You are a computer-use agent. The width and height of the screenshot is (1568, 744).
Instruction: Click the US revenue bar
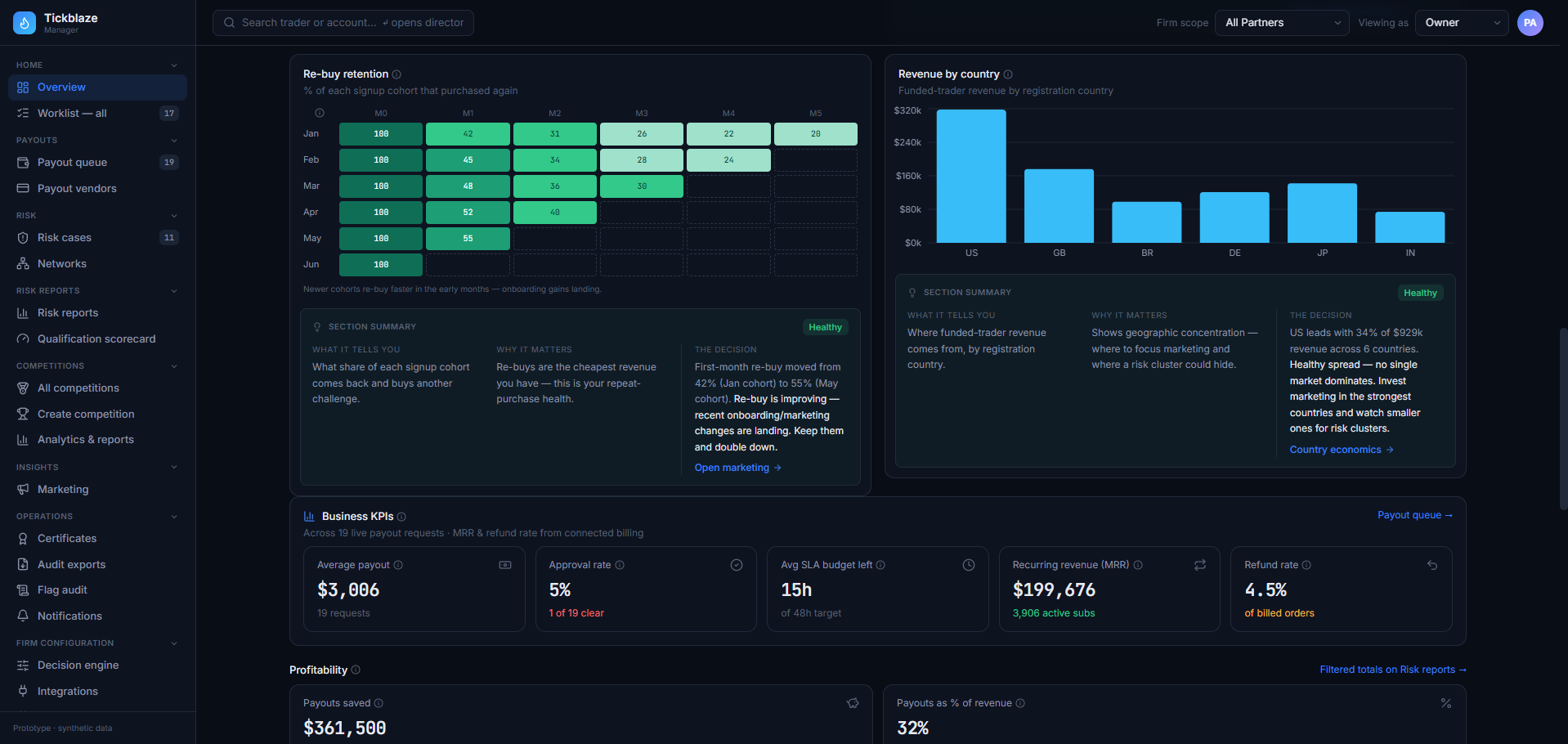[971, 176]
